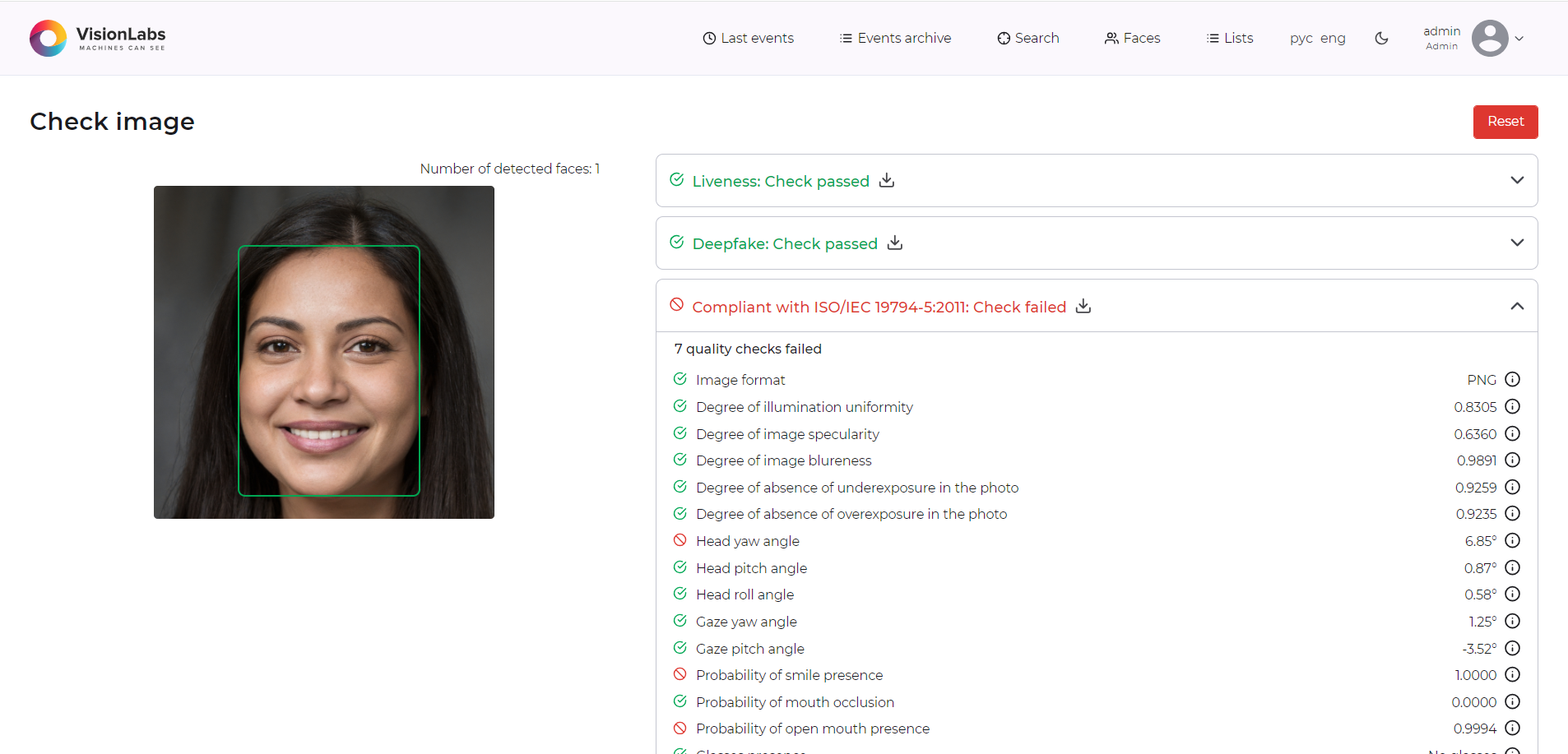Screen dimensions: 1568x754
Task: Click the Search magnifier icon
Action: pos(1004,38)
